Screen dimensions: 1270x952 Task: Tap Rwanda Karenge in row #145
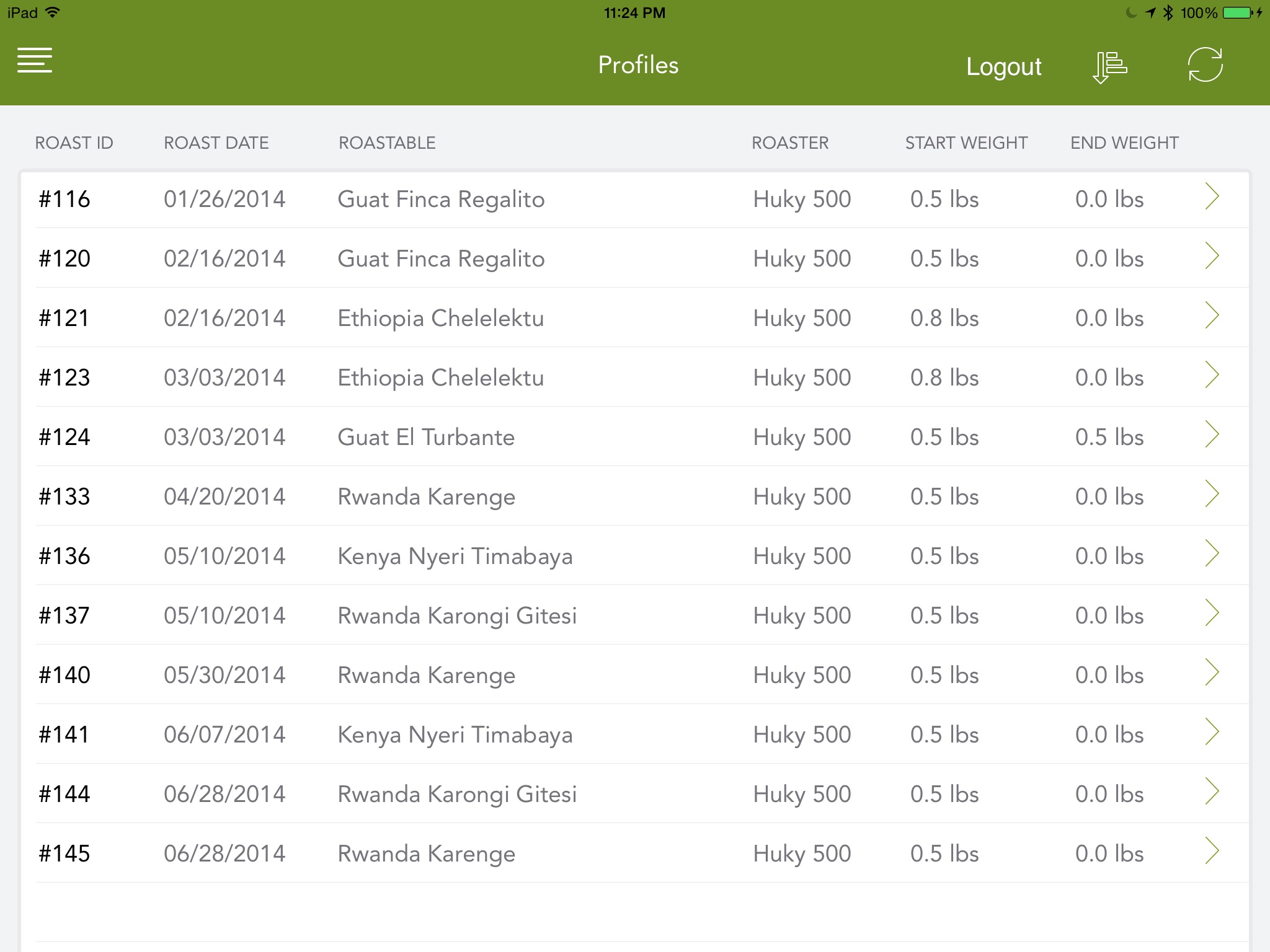[427, 855]
